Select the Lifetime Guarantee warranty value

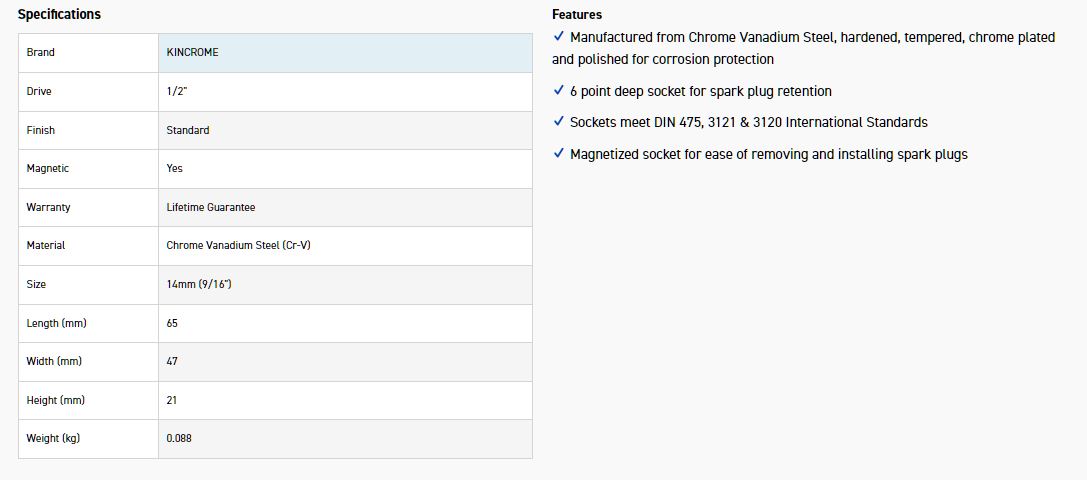tap(210, 207)
